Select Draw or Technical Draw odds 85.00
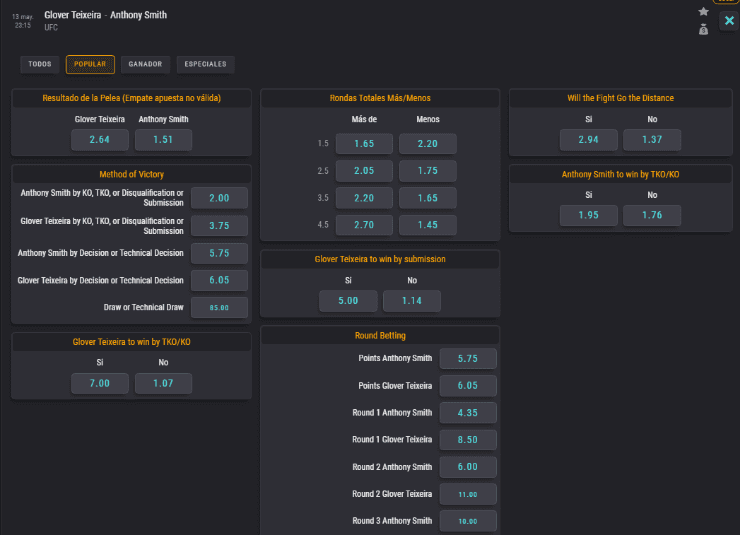Screen dimensions: 740x535 click(218, 308)
